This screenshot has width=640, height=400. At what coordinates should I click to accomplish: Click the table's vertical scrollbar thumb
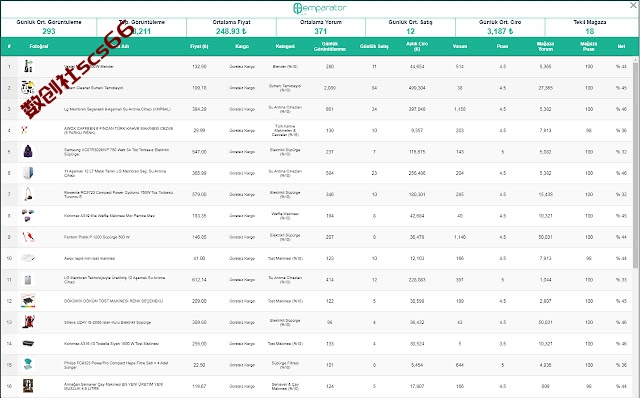[636, 165]
